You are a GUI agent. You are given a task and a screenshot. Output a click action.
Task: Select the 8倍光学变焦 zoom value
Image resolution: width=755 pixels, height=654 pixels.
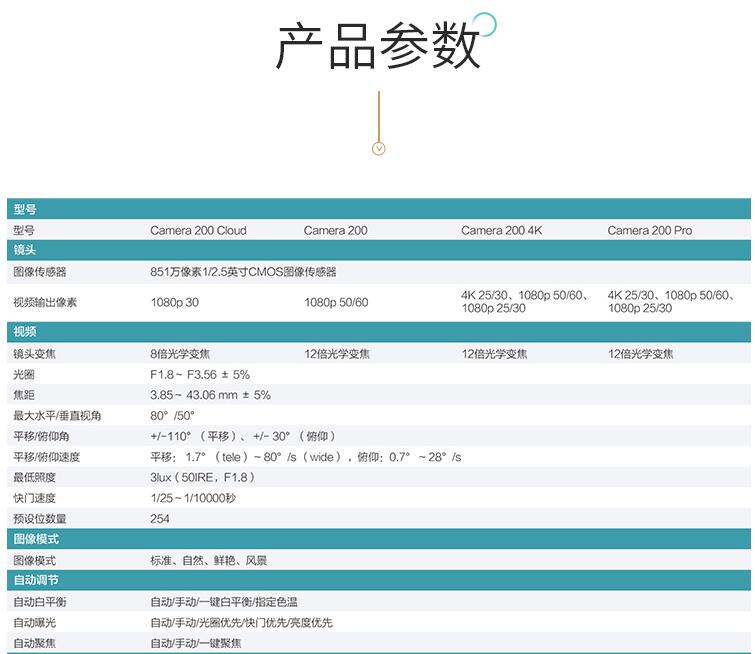point(180,354)
